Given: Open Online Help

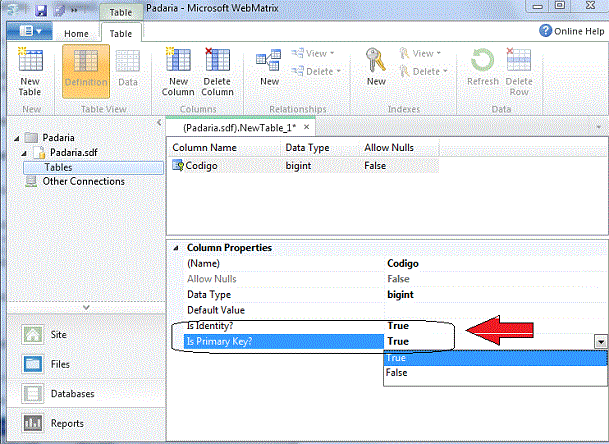Looking at the screenshot, I should click(x=572, y=31).
